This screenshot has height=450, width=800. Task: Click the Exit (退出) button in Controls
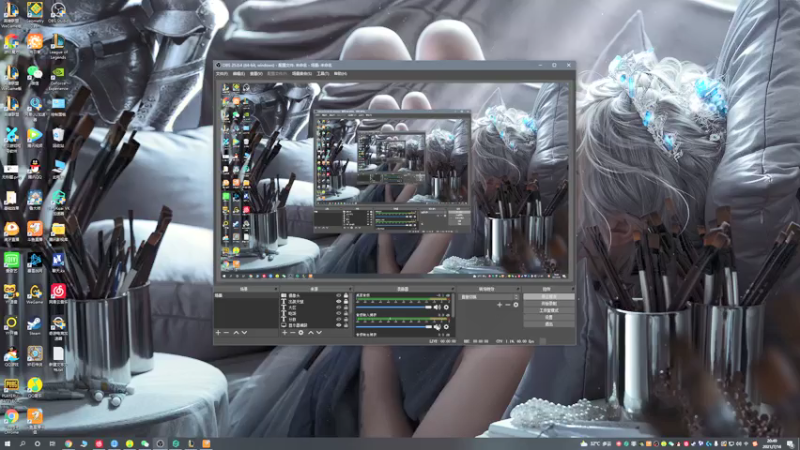tap(549, 323)
